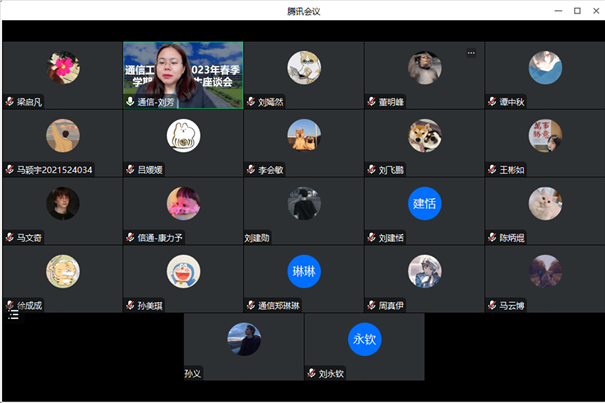Image resolution: width=605 pixels, height=403 pixels.
Task: Select the 孙义 participant tile
Action: coord(244,347)
